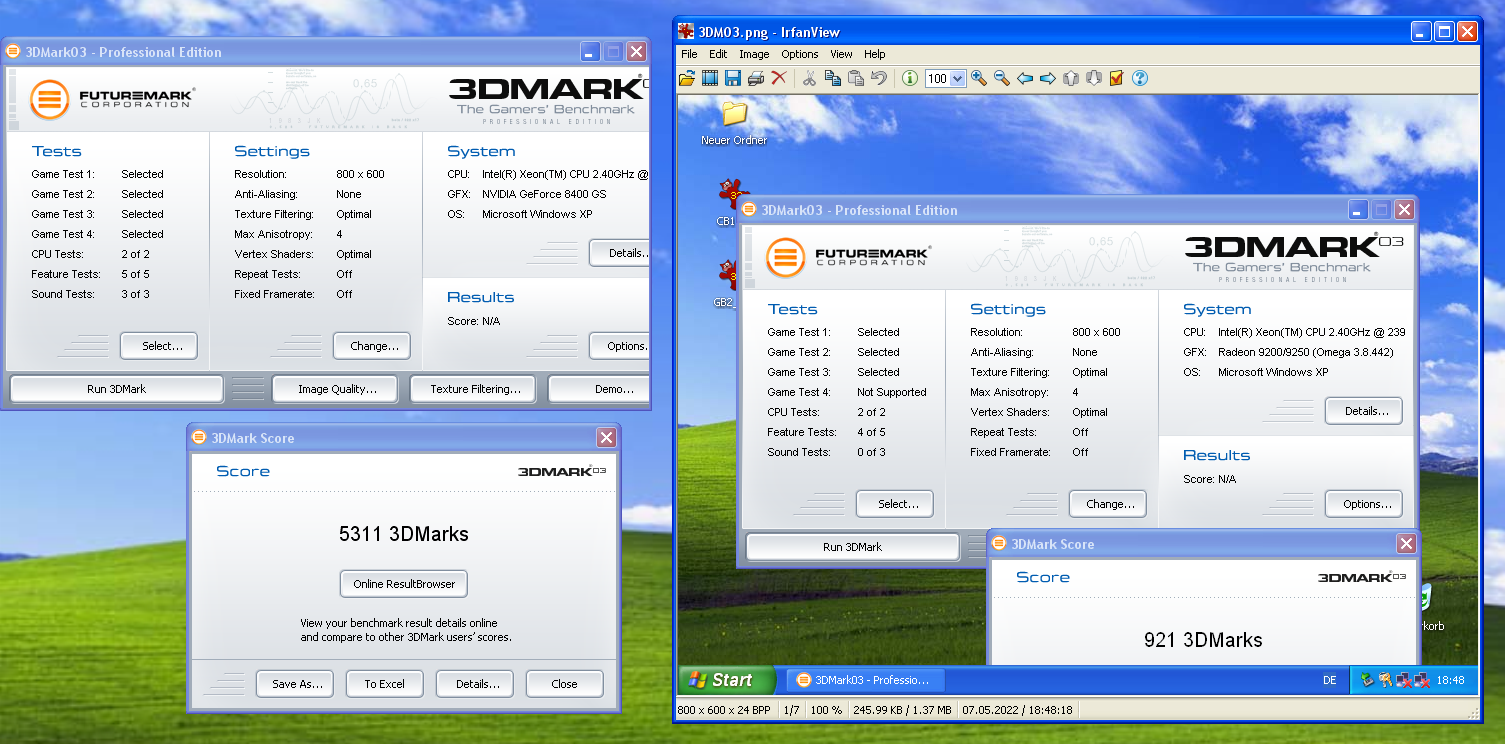Click the Open file icon in IrfanView
Image resolution: width=1505 pixels, height=744 pixels.
coord(687,78)
